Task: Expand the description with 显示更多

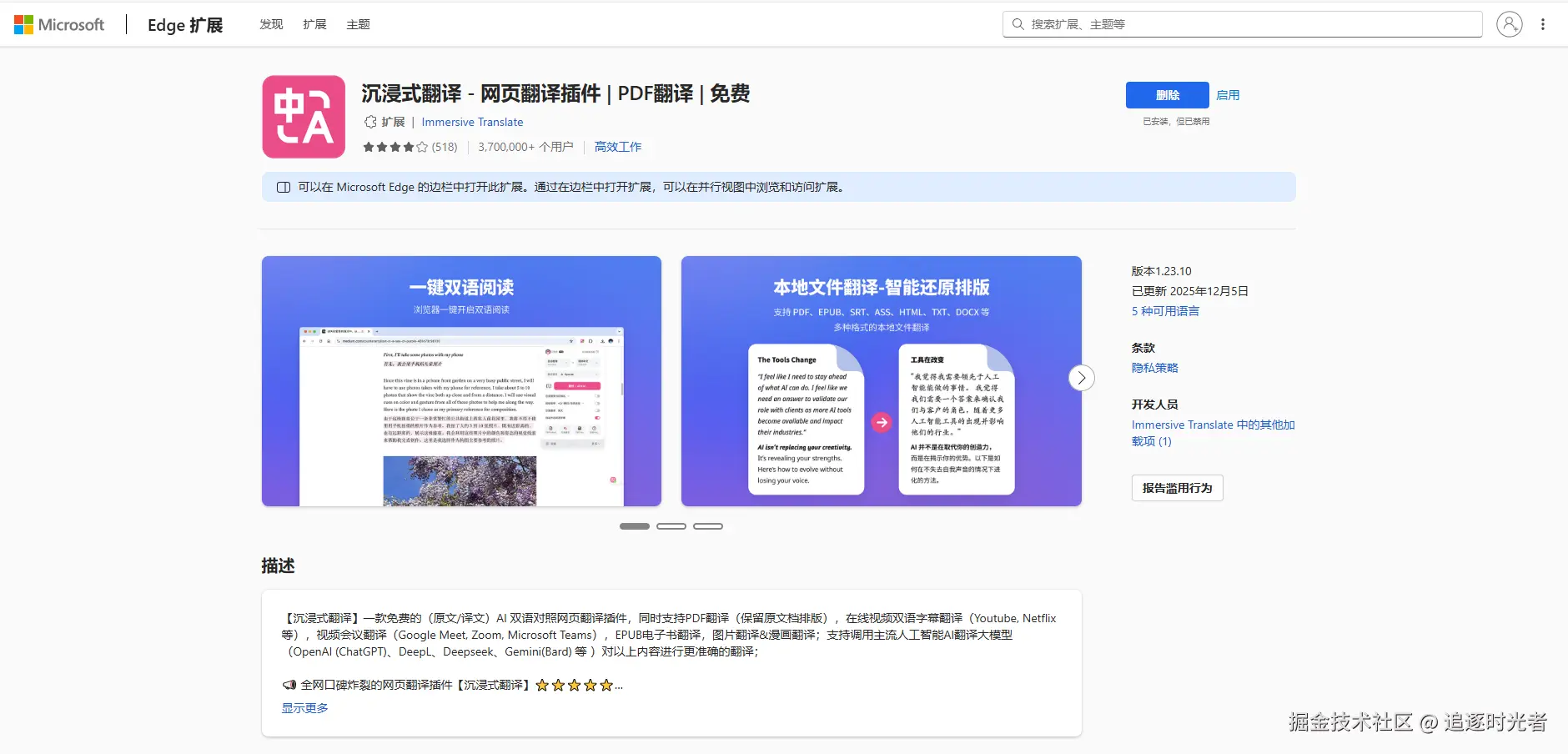Action: (x=304, y=708)
